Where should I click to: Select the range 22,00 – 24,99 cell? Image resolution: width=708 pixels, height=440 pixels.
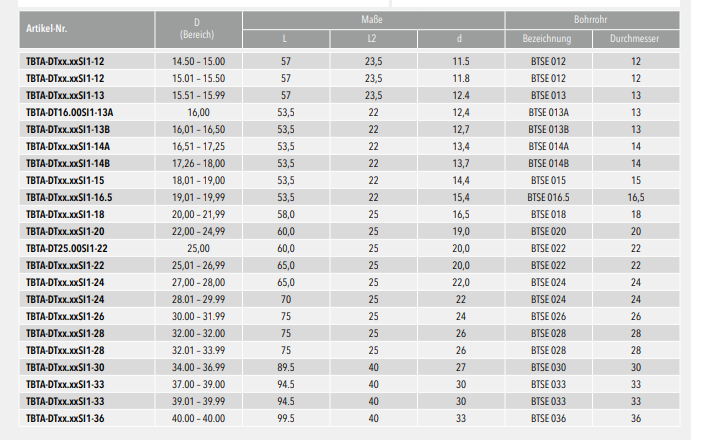click(x=198, y=231)
